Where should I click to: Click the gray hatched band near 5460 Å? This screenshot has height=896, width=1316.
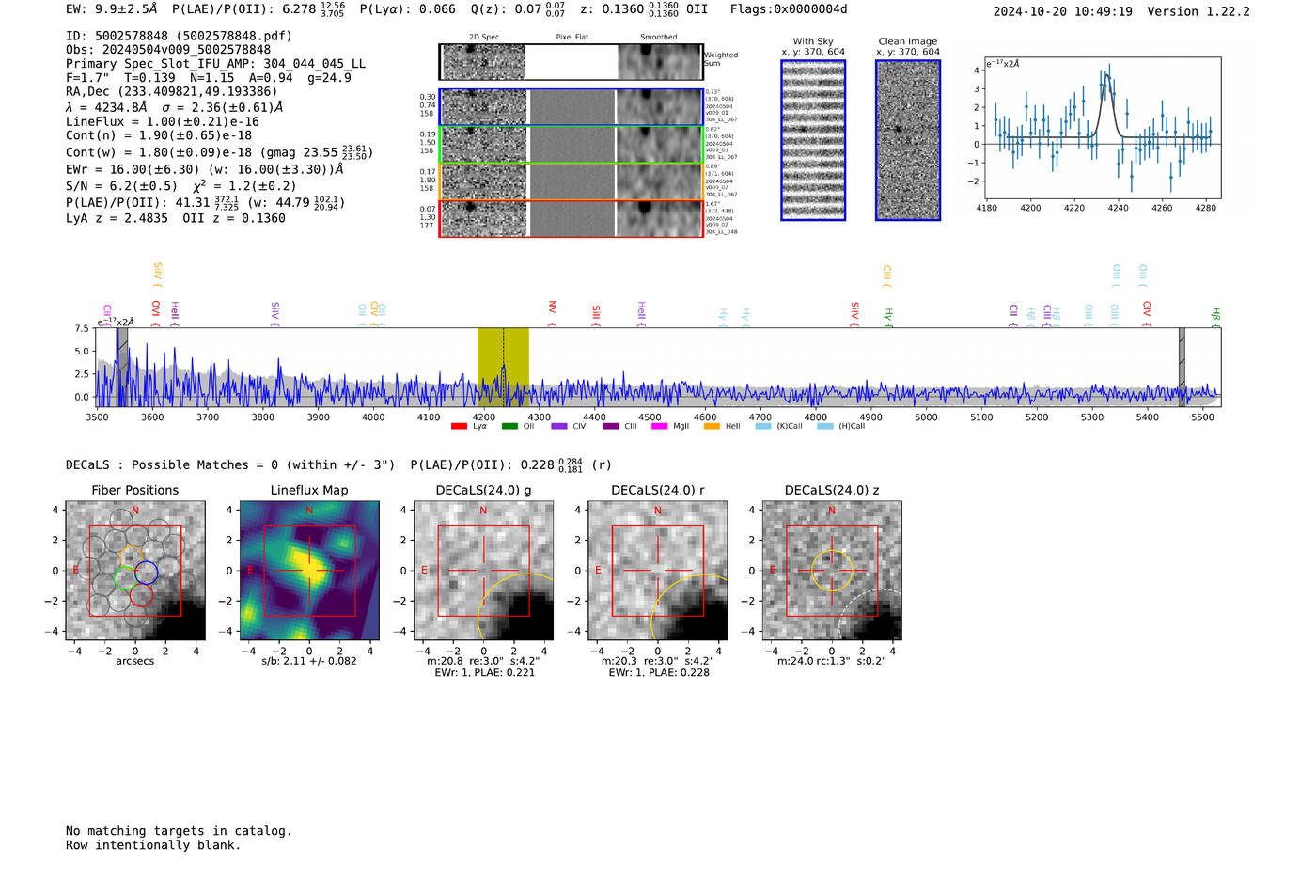tap(1183, 367)
